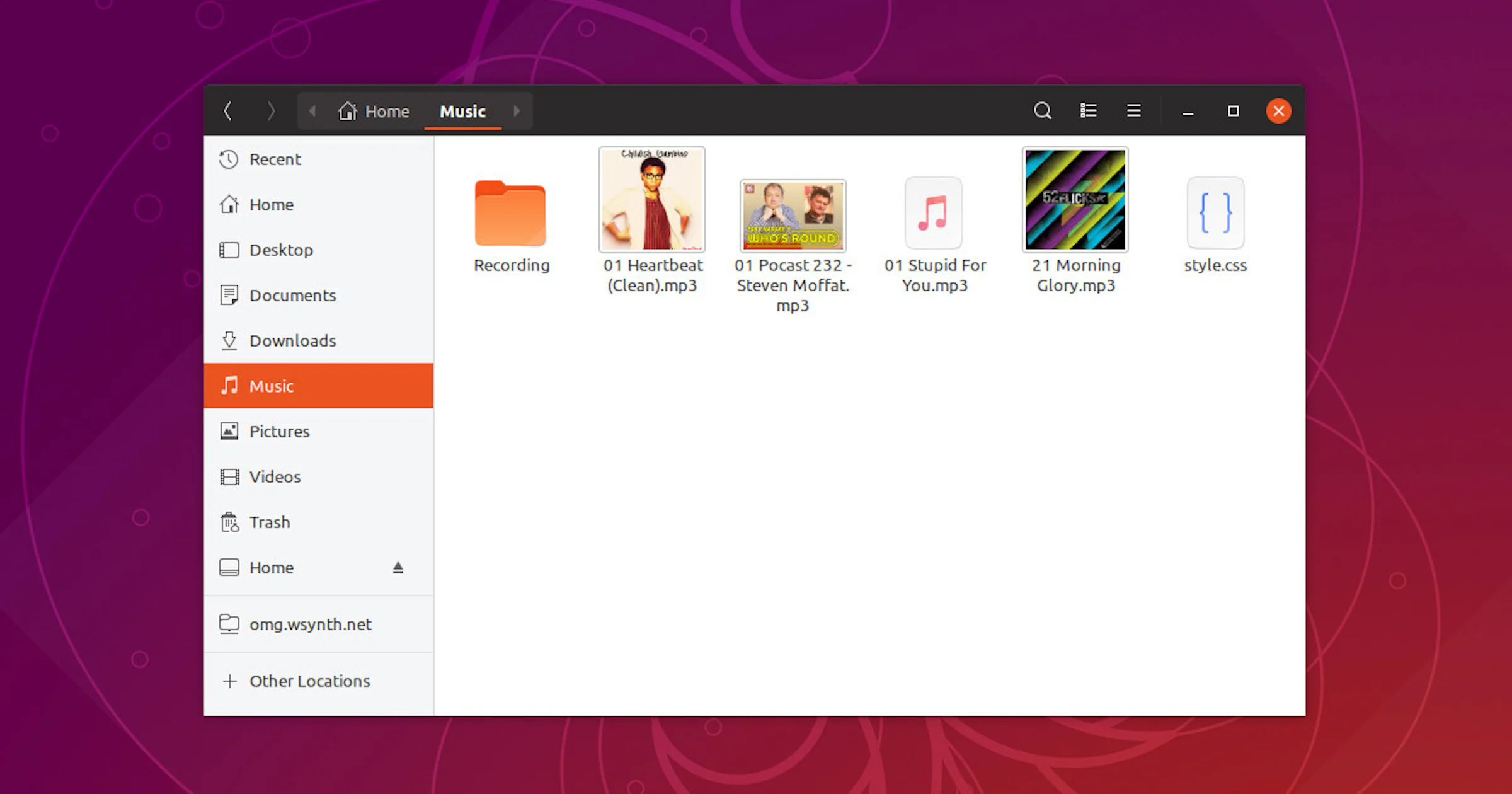Image resolution: width=1512 pixels, height=794 pixels.
Task: Open Documents in sidebar
Action: (319, 296)
